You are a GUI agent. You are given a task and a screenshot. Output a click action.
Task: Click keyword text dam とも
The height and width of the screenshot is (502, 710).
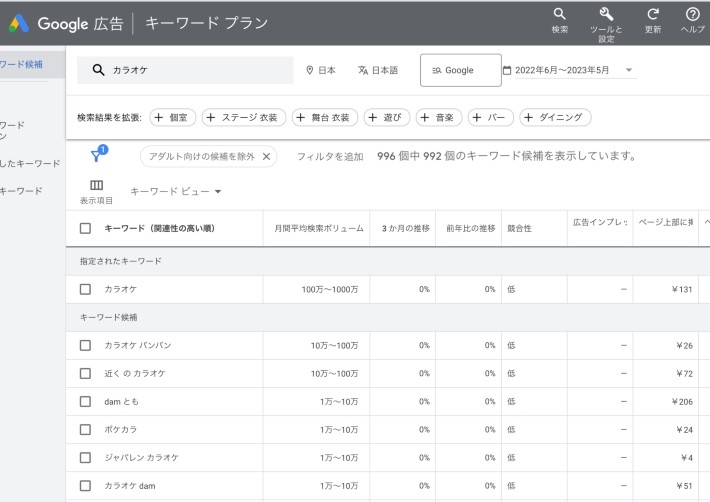[x=121, y=402]
